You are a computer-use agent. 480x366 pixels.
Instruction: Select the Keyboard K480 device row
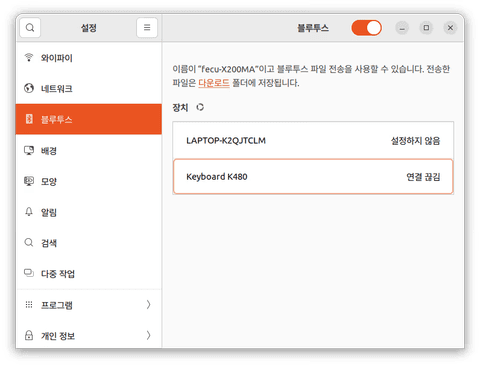(x=313, y=177)
